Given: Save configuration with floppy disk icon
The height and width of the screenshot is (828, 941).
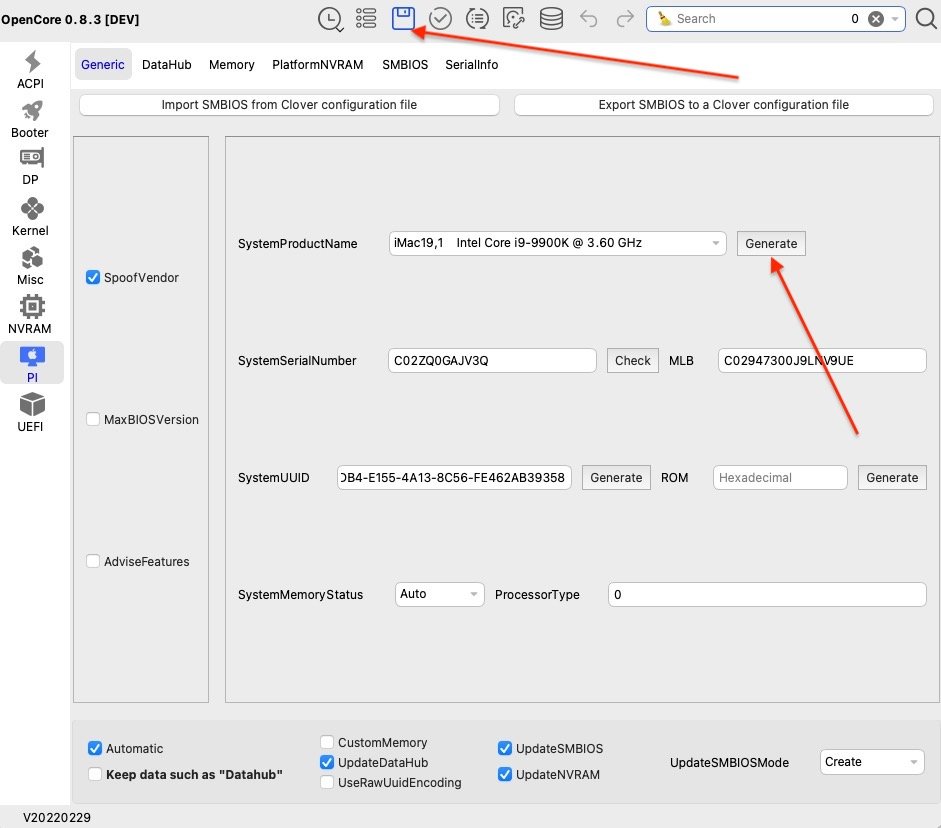Looking at the screenshot, I should pos(403,19).
